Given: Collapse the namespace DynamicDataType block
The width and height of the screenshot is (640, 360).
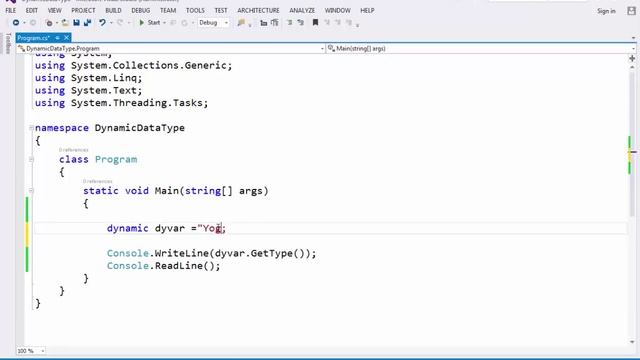Looking at the screenshot, I should pos(31,128).
